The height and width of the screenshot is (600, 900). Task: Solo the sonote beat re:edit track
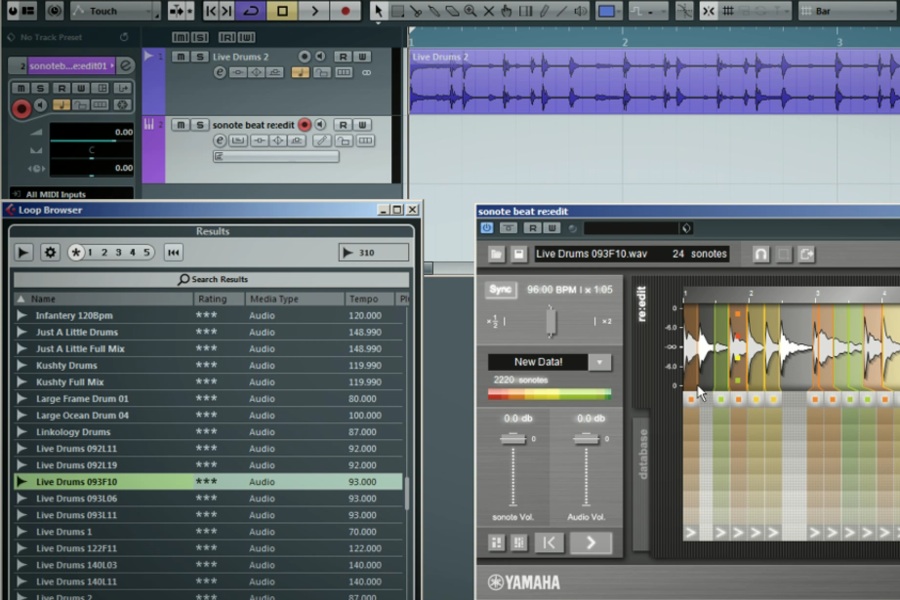coord(200,125)
